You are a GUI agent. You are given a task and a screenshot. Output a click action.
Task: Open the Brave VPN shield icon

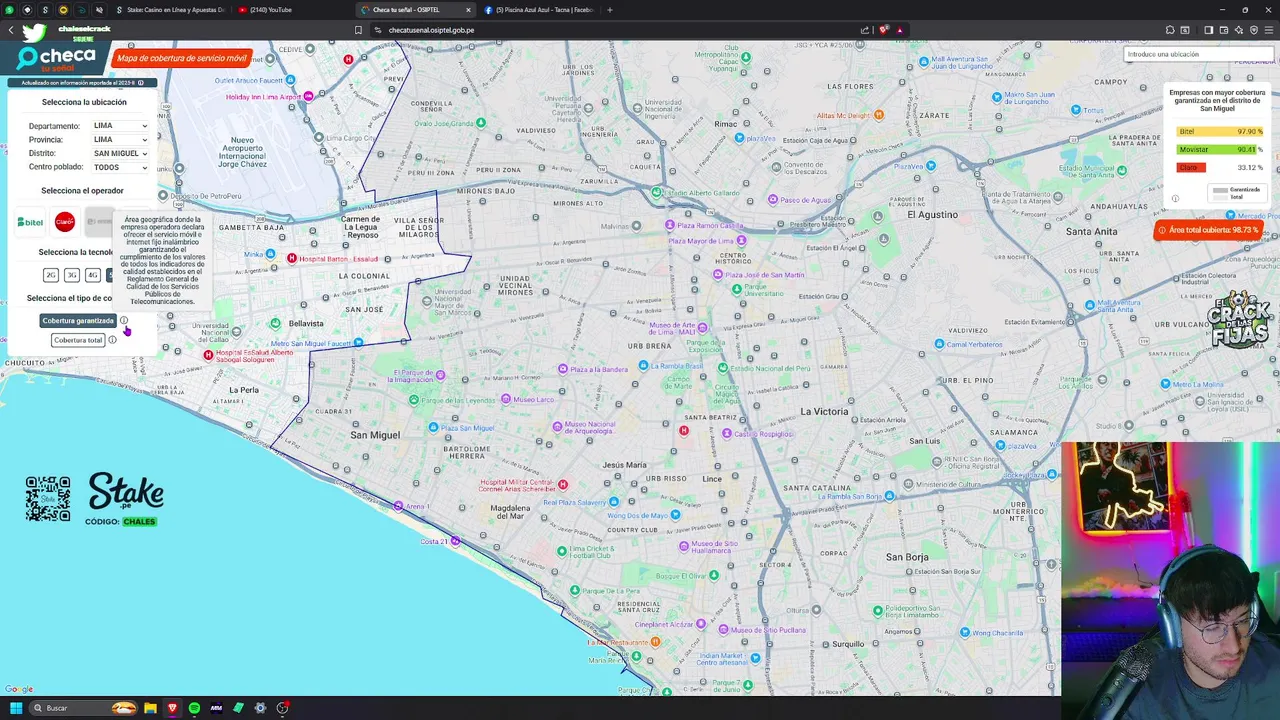click(1253, 30)
